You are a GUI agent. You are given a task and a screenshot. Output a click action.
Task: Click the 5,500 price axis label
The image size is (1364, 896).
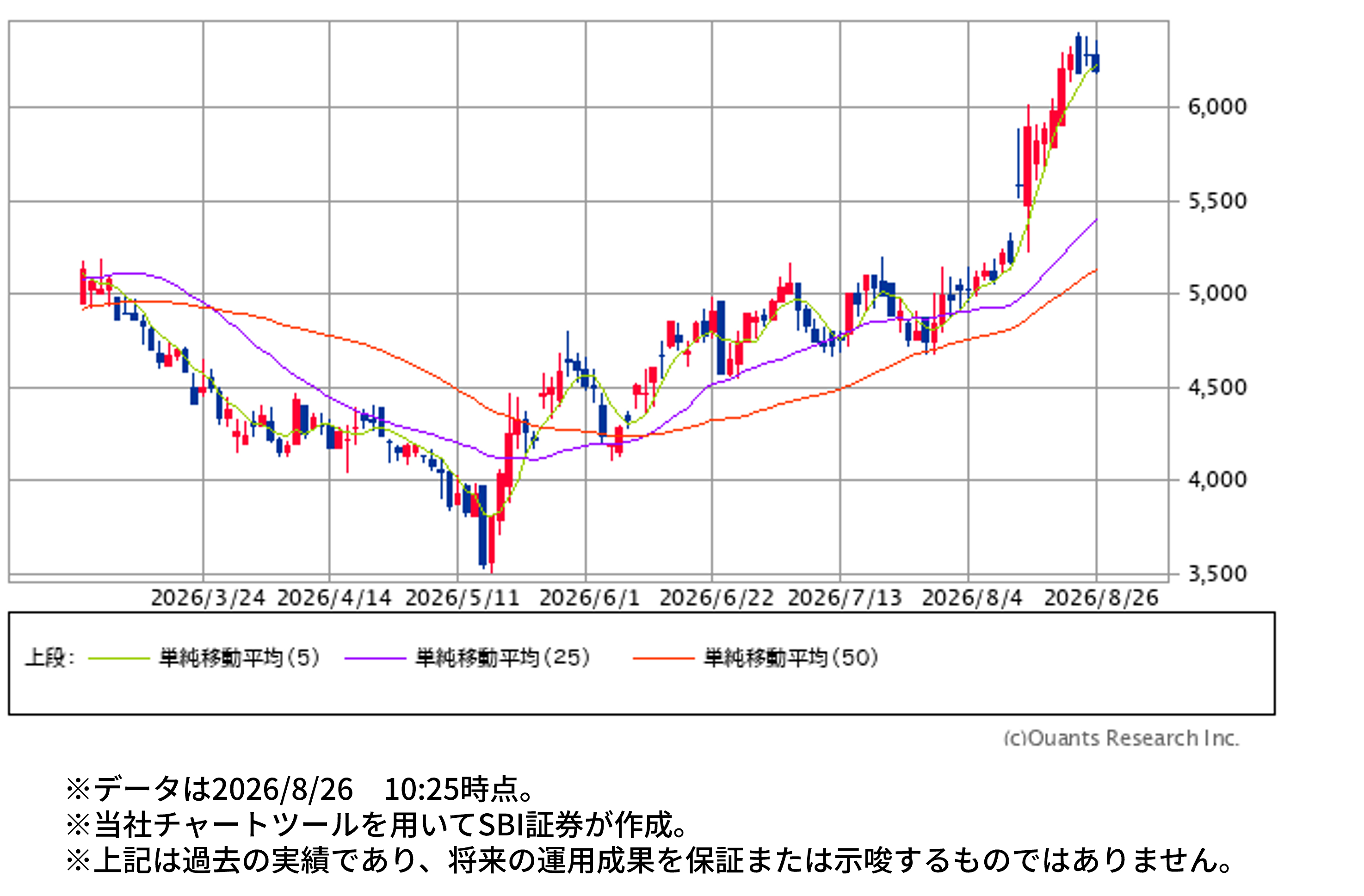tap(1217, 201)
